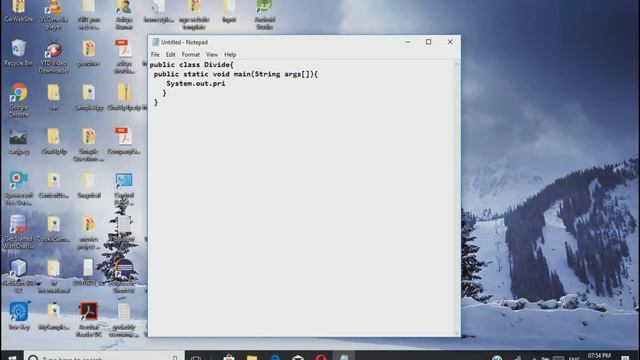This screenshot has width=640, height=360.
Task: Maximize the Notepad window
Action: click(429, 42)
